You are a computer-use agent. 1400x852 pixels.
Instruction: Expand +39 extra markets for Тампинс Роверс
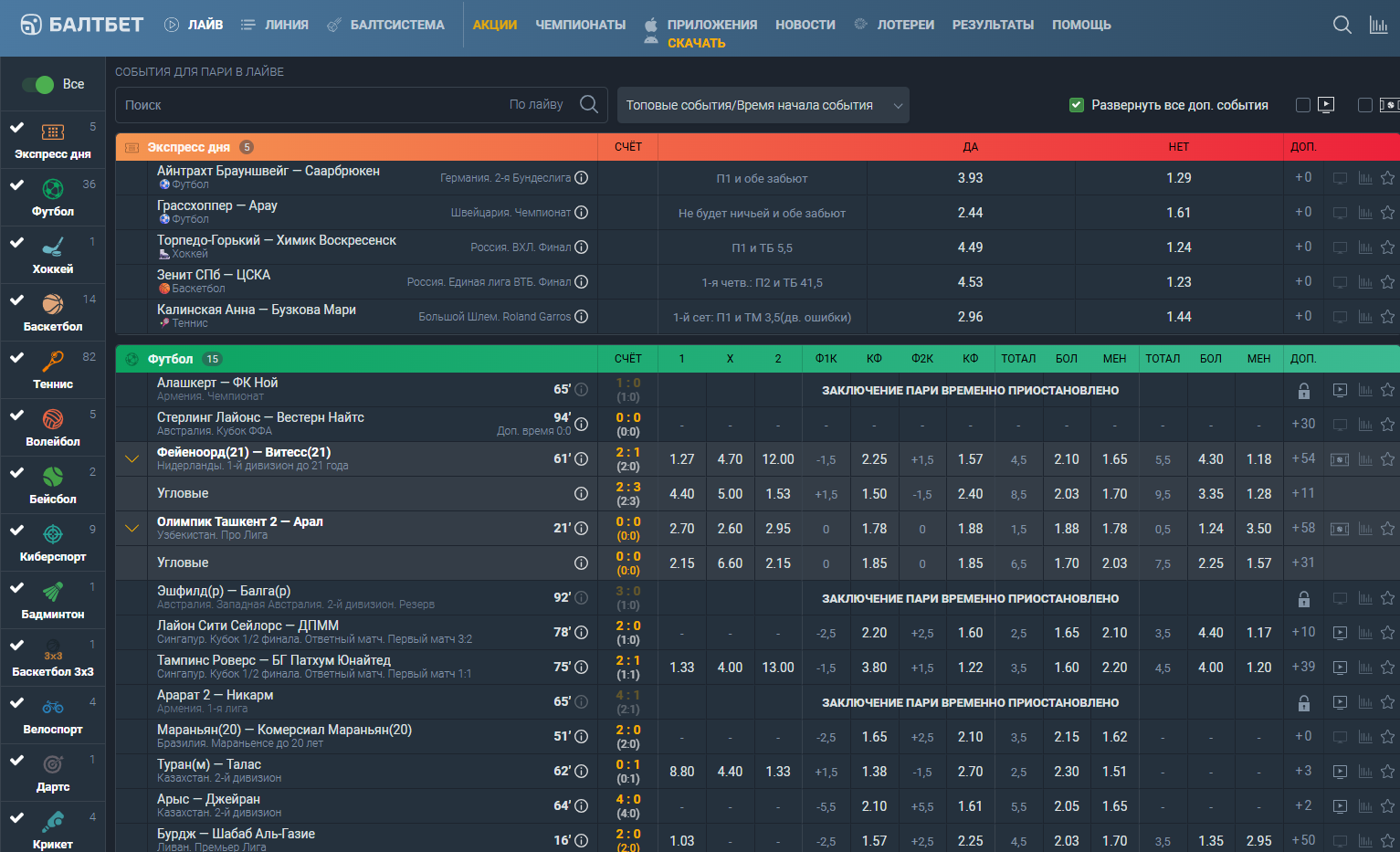coord(1303,667)
